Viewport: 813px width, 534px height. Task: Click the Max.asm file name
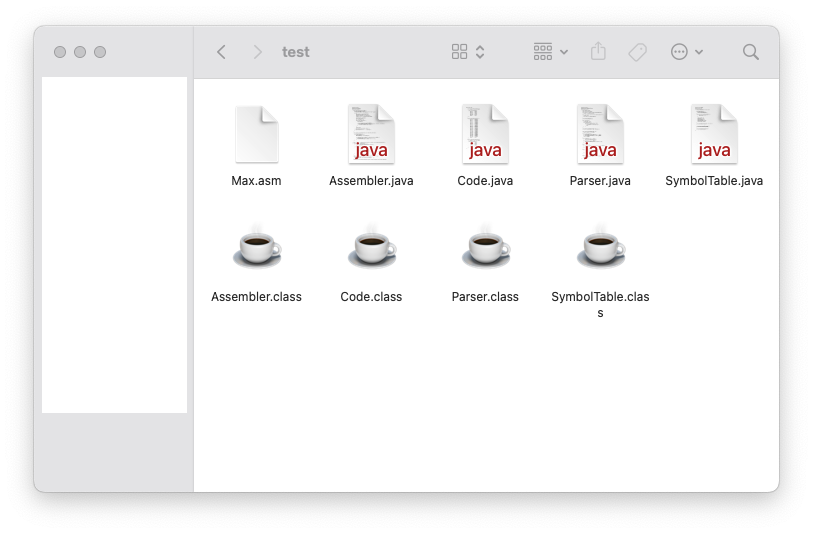(256, 181)
